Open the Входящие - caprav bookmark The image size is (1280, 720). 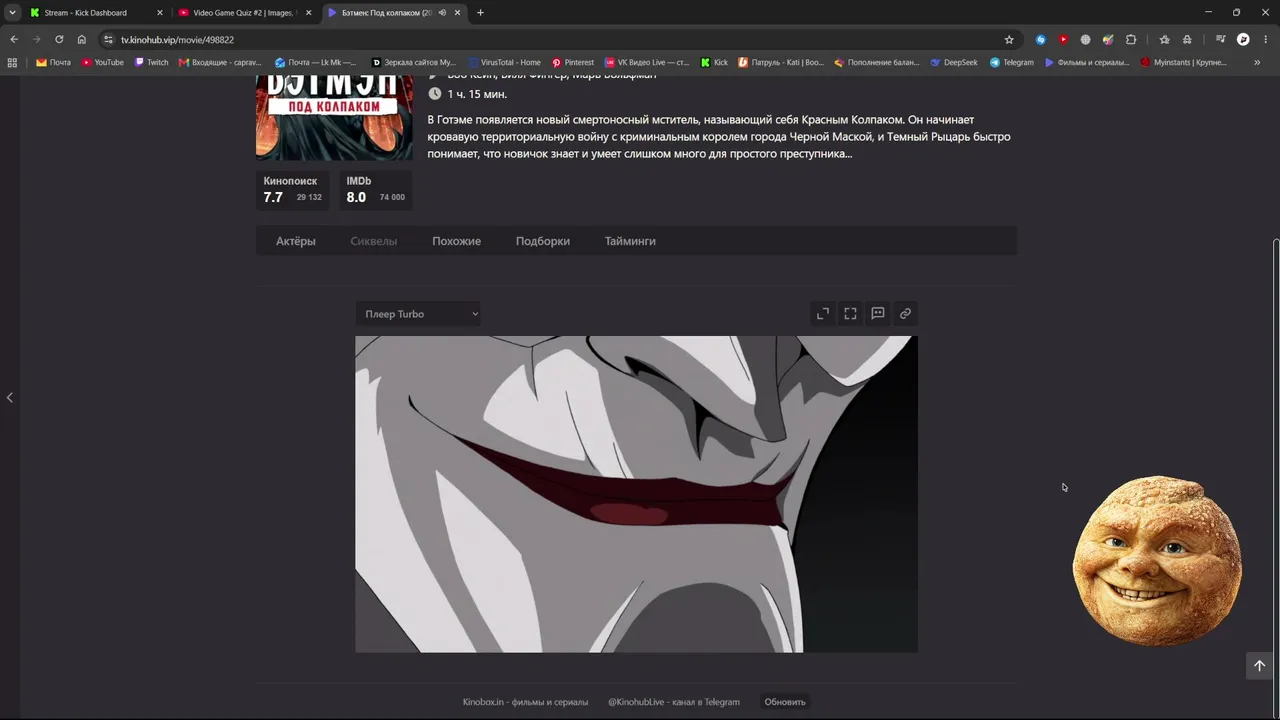point(220,62)
